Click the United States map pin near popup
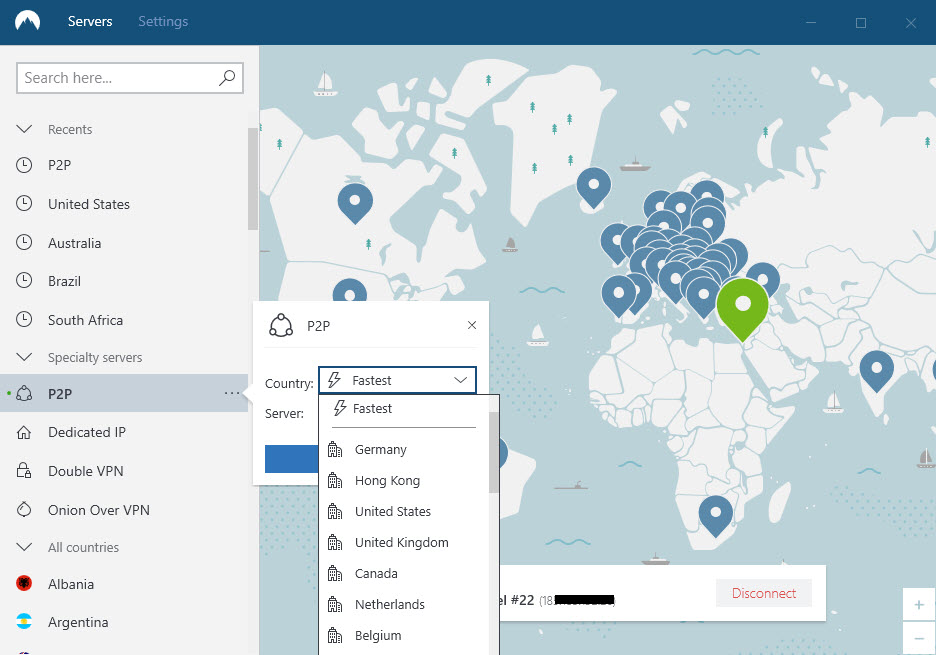 coord(350,291)
